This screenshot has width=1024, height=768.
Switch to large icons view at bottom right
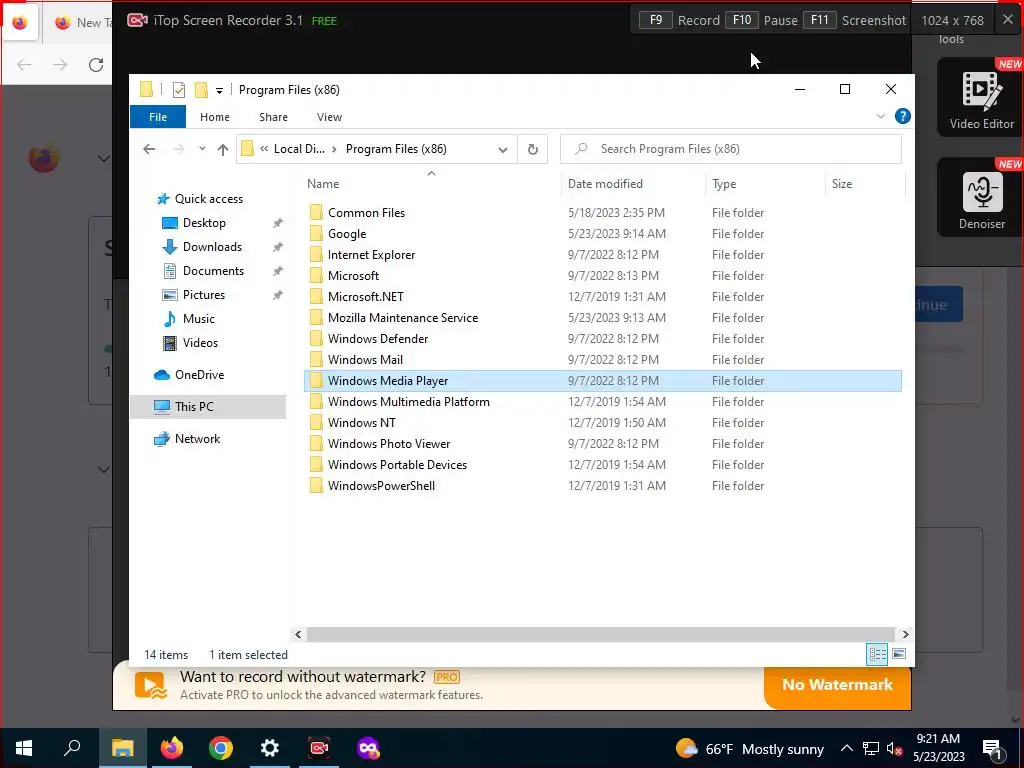[899, 654]
